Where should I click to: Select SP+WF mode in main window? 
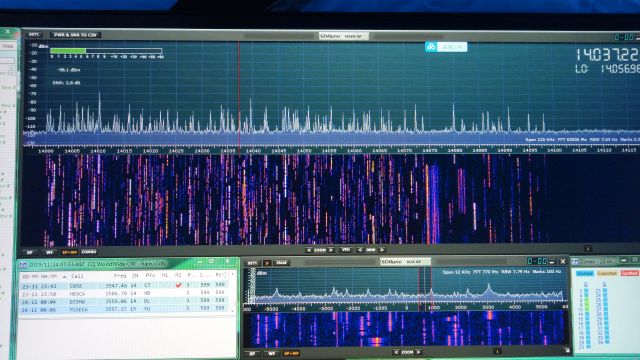(x=69, y=253)
